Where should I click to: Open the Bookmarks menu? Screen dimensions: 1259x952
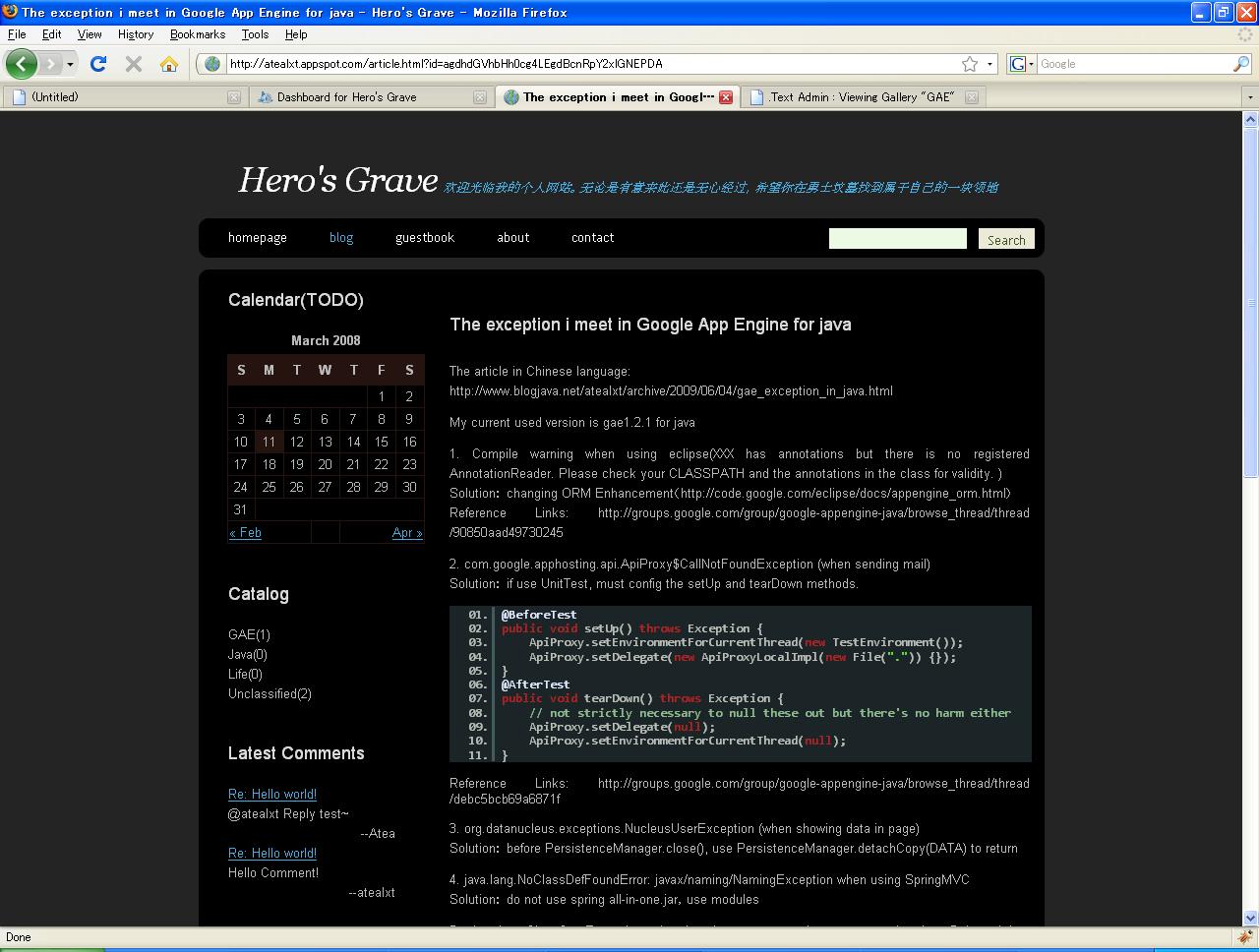point(198,34)
